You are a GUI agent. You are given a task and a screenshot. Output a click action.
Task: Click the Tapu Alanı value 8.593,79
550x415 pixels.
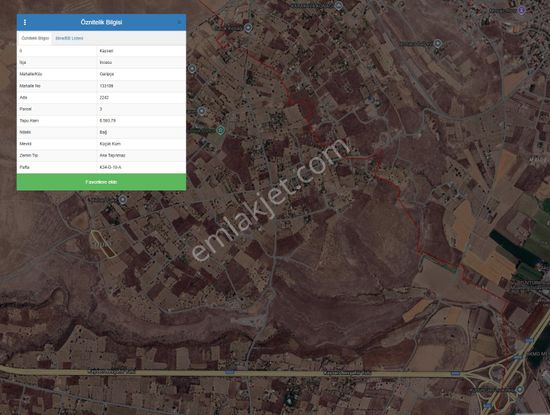click(x=108, y=121)
